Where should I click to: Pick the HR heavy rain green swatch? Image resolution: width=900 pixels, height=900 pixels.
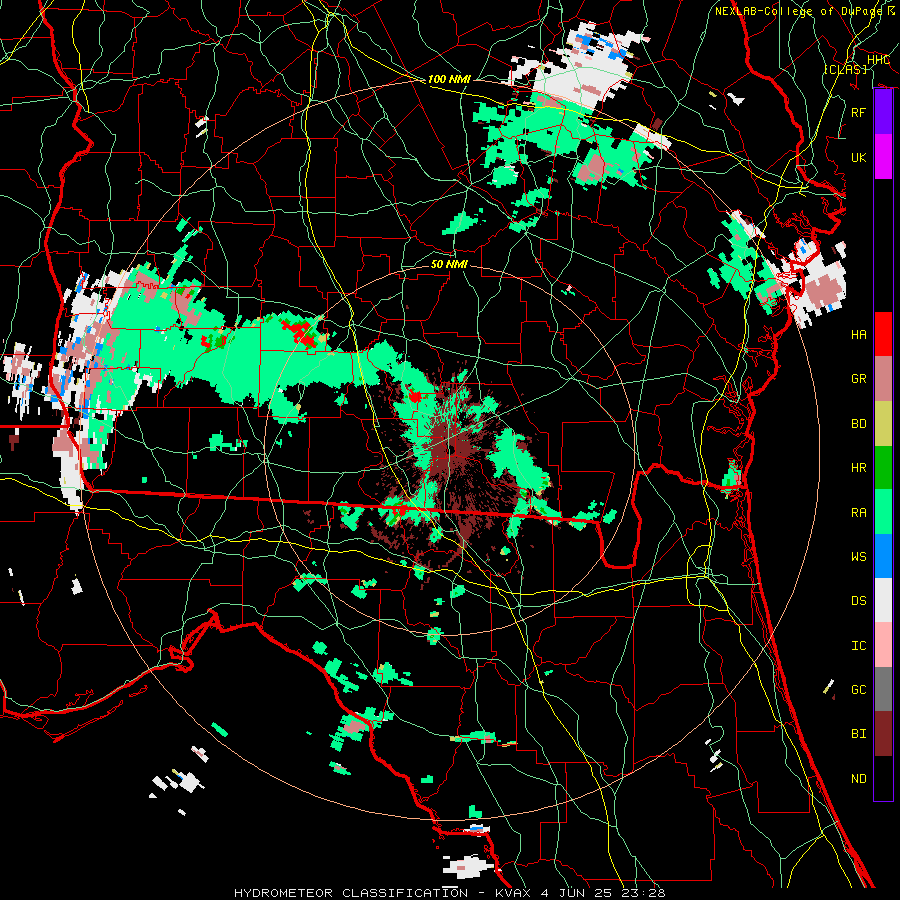883,468
